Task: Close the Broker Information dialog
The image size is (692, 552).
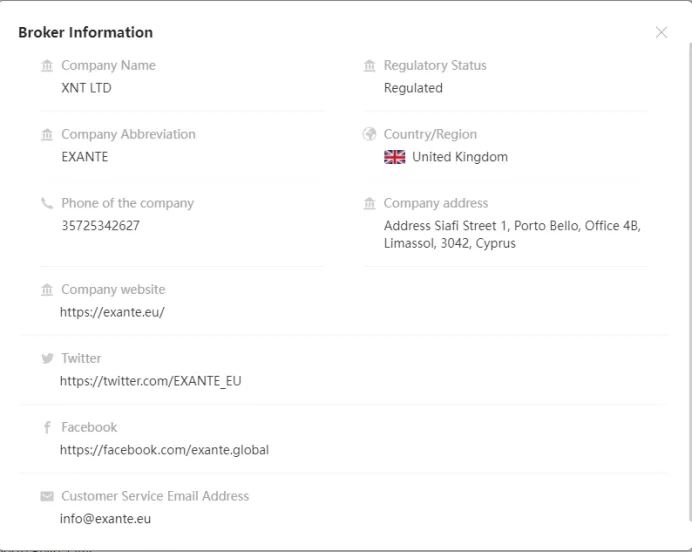Action: point(661,32)
